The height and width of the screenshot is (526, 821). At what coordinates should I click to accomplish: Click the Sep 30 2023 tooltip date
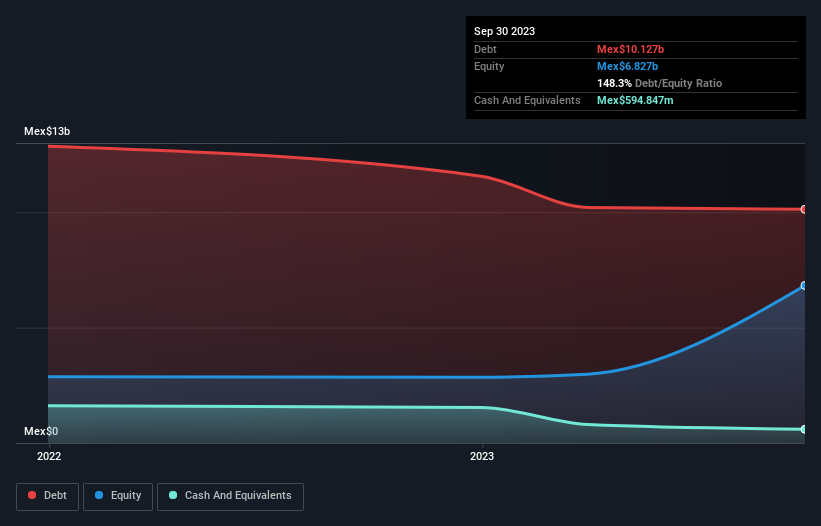click(504, 31)
